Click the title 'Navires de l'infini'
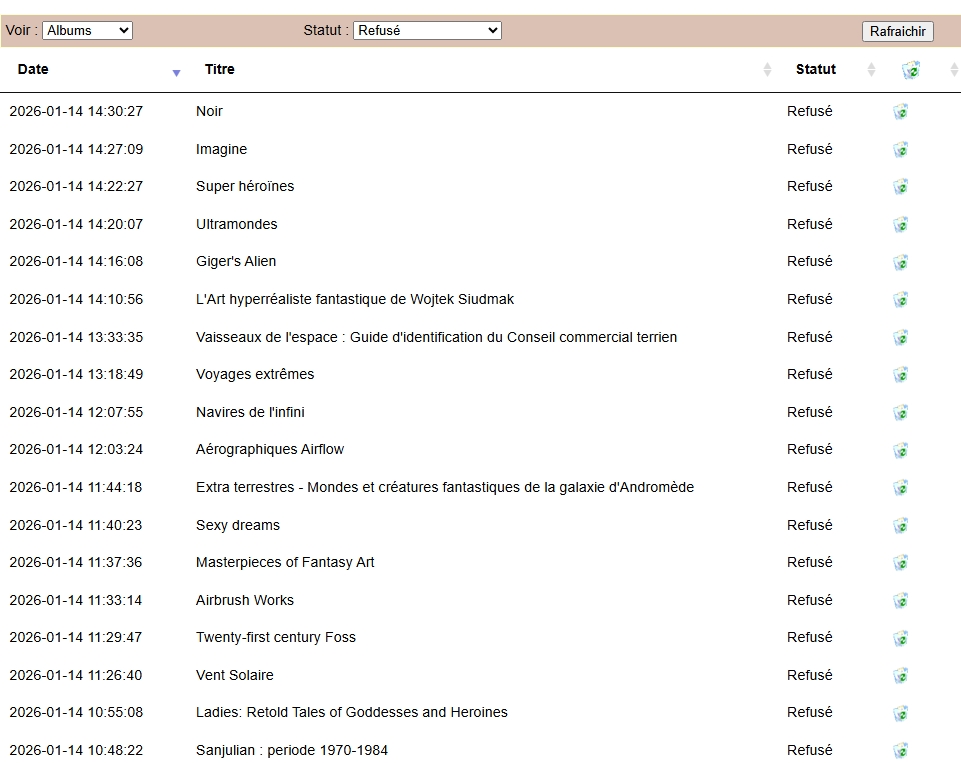 250,412
